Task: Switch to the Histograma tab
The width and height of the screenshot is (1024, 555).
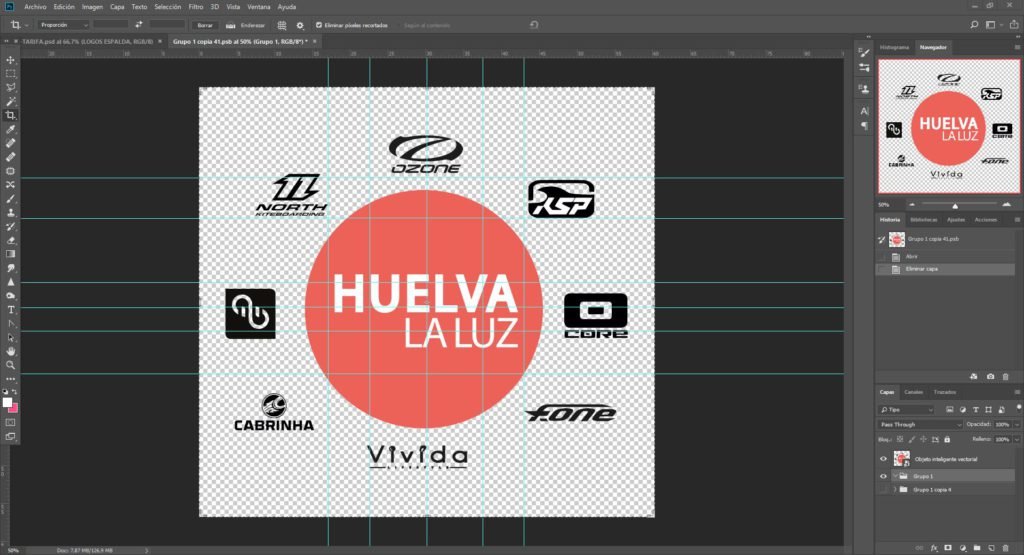Action: (894, 48)
